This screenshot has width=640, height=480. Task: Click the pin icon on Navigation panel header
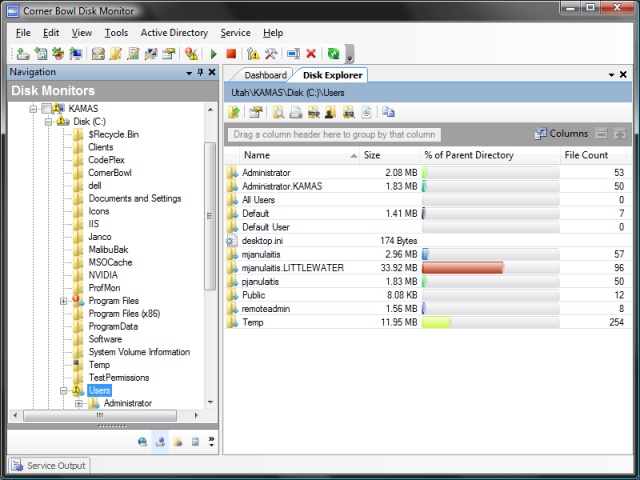[200, 73]
